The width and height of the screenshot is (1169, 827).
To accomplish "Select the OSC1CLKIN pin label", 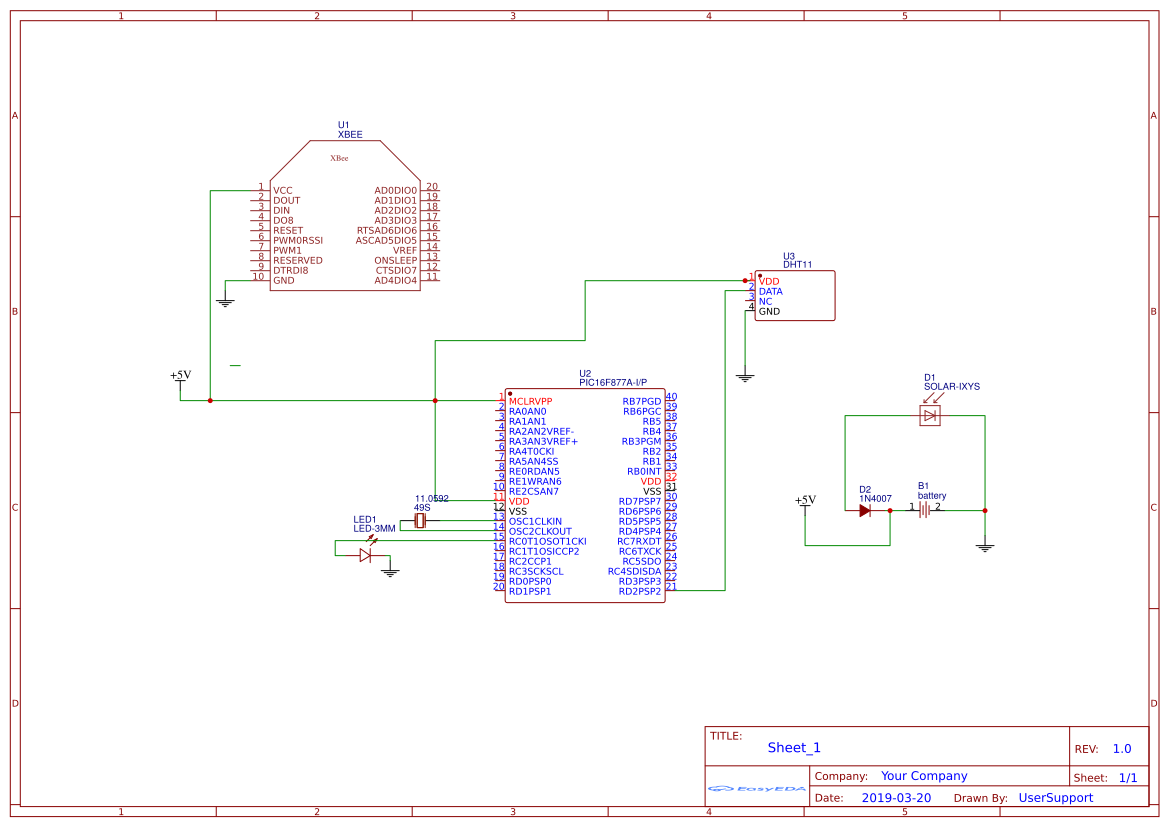I will coord(535,521).
